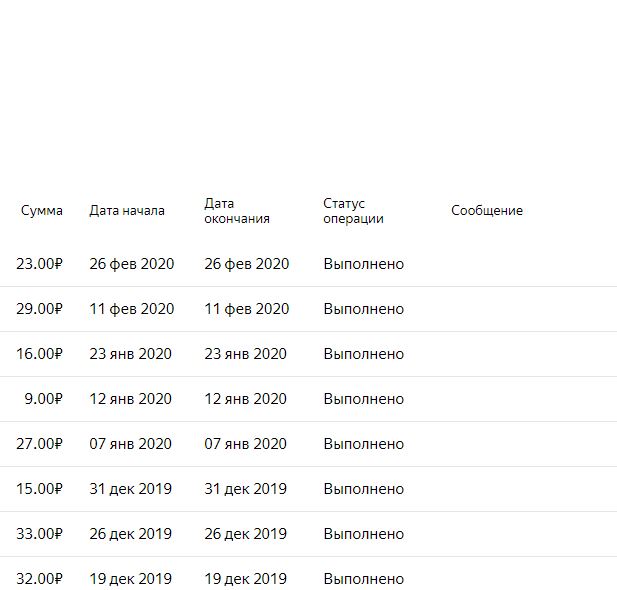Screen dimensions: 617x590
Task: Click the Дата начала column header
Action: tap(127, 211)
